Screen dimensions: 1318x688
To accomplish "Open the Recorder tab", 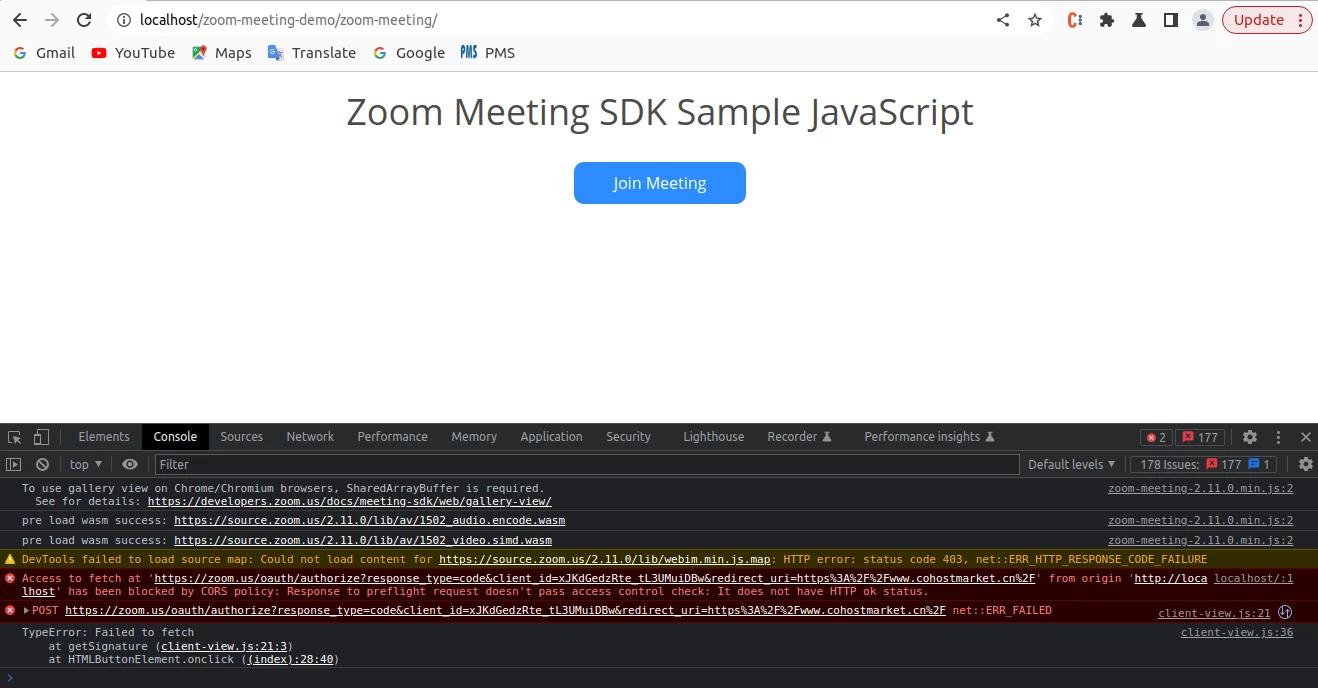I will 799,437.
